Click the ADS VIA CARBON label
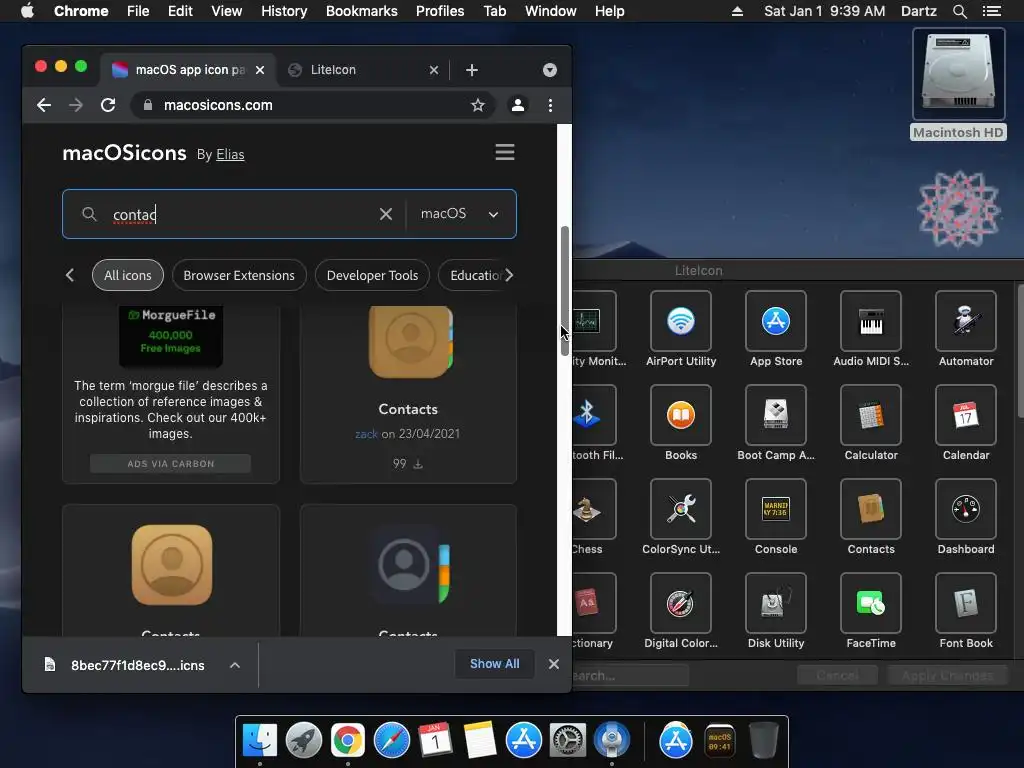Viewport: 1024px width, 768px height. pos(170,464)
